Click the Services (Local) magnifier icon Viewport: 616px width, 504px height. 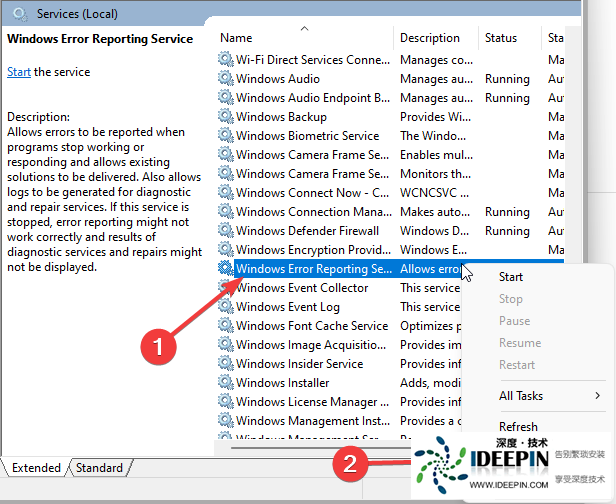20,14
